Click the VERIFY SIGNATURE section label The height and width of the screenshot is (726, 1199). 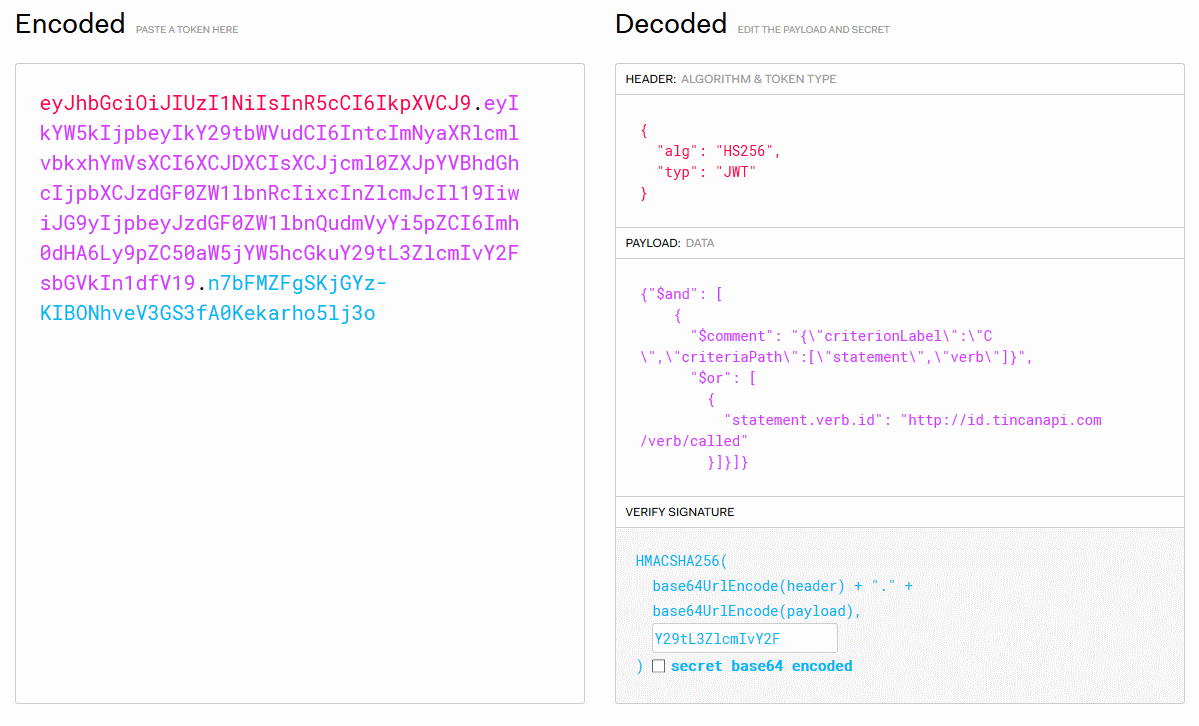pyautogui.click(x=680, y=512)
